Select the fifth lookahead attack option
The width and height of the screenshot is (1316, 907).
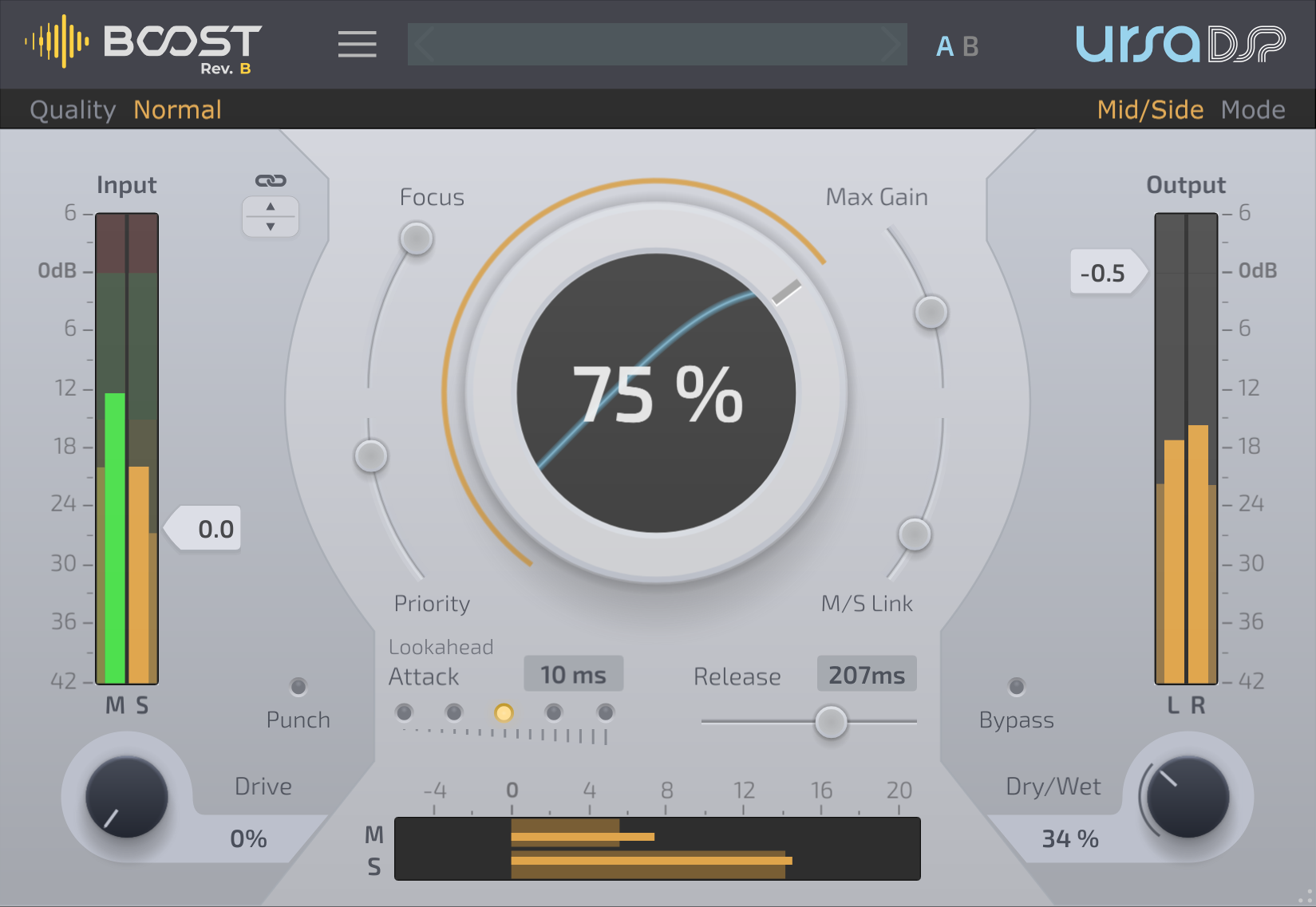point(606,712)
